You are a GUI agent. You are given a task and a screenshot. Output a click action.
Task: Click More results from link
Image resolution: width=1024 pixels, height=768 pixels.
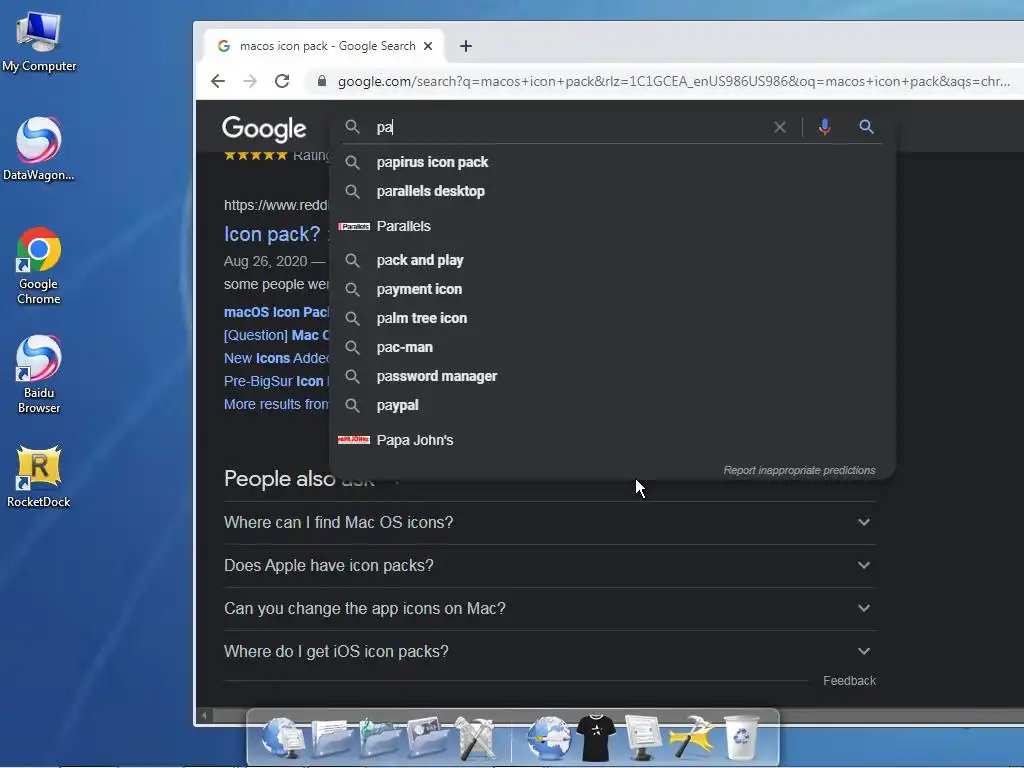click(x=276, y=404)
